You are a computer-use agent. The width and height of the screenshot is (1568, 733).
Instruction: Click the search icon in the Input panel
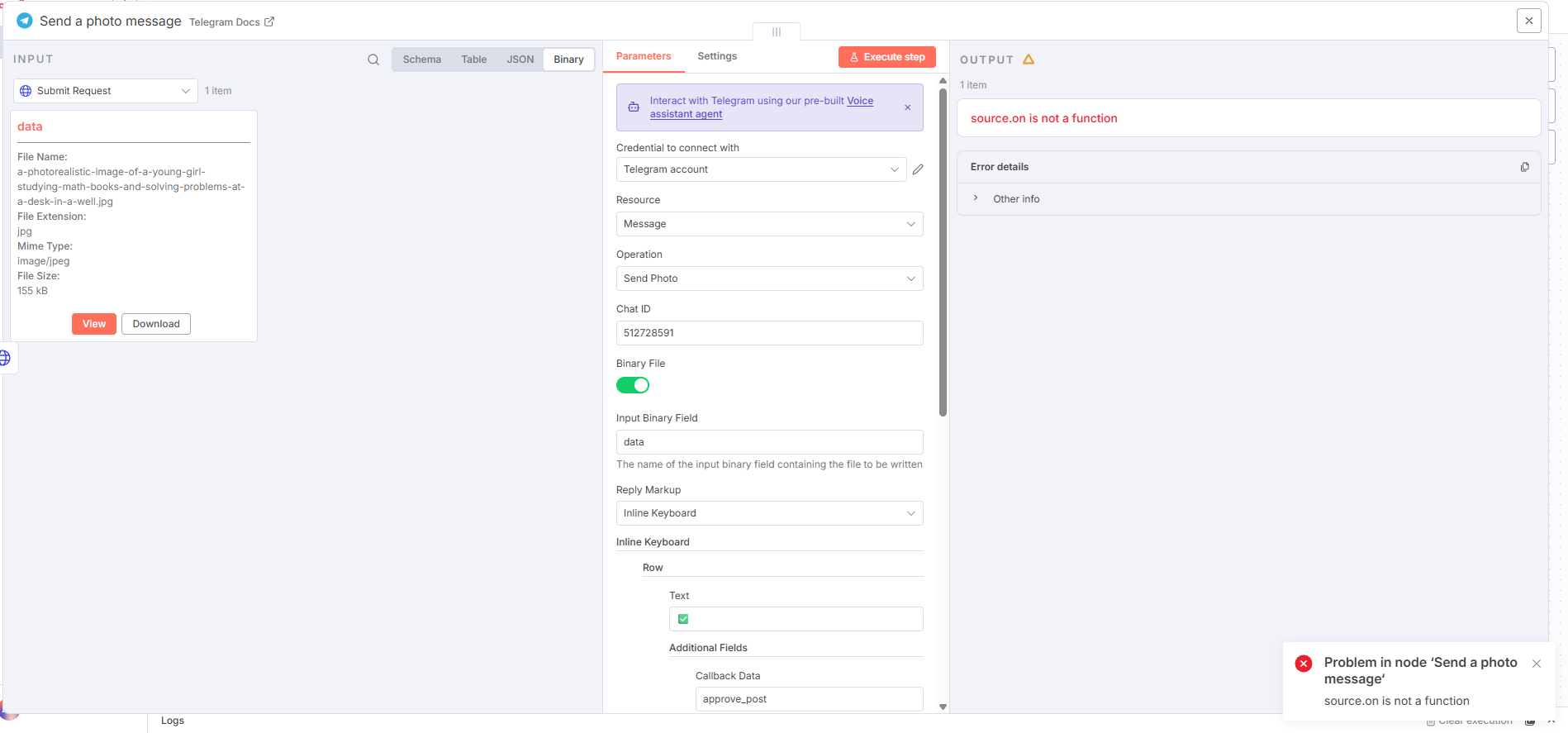pos(373,59)
